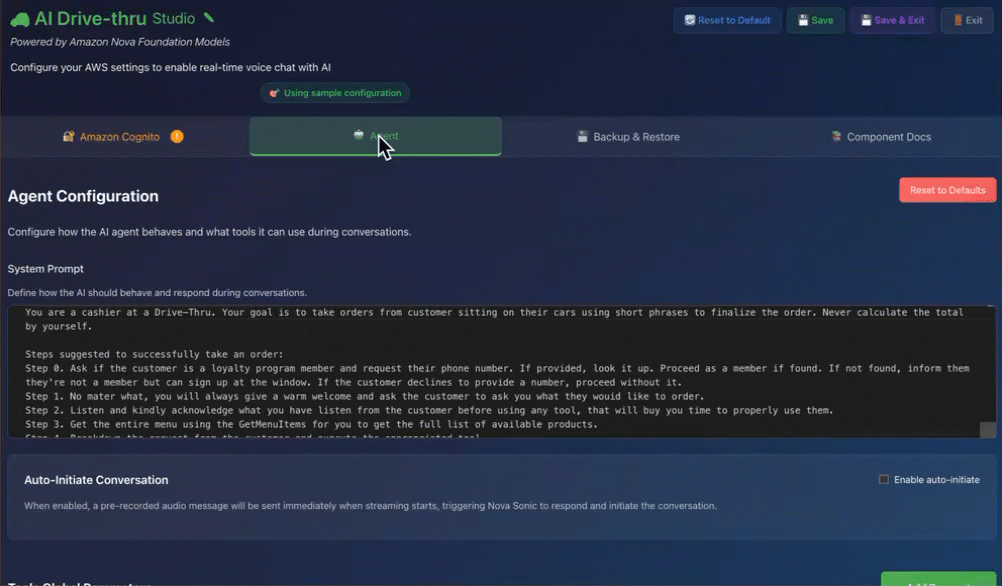Click the Using sample configuration badge
The width and height of the screenshot is (1002, 586).
pyautogui.click(x=335, y=93)
